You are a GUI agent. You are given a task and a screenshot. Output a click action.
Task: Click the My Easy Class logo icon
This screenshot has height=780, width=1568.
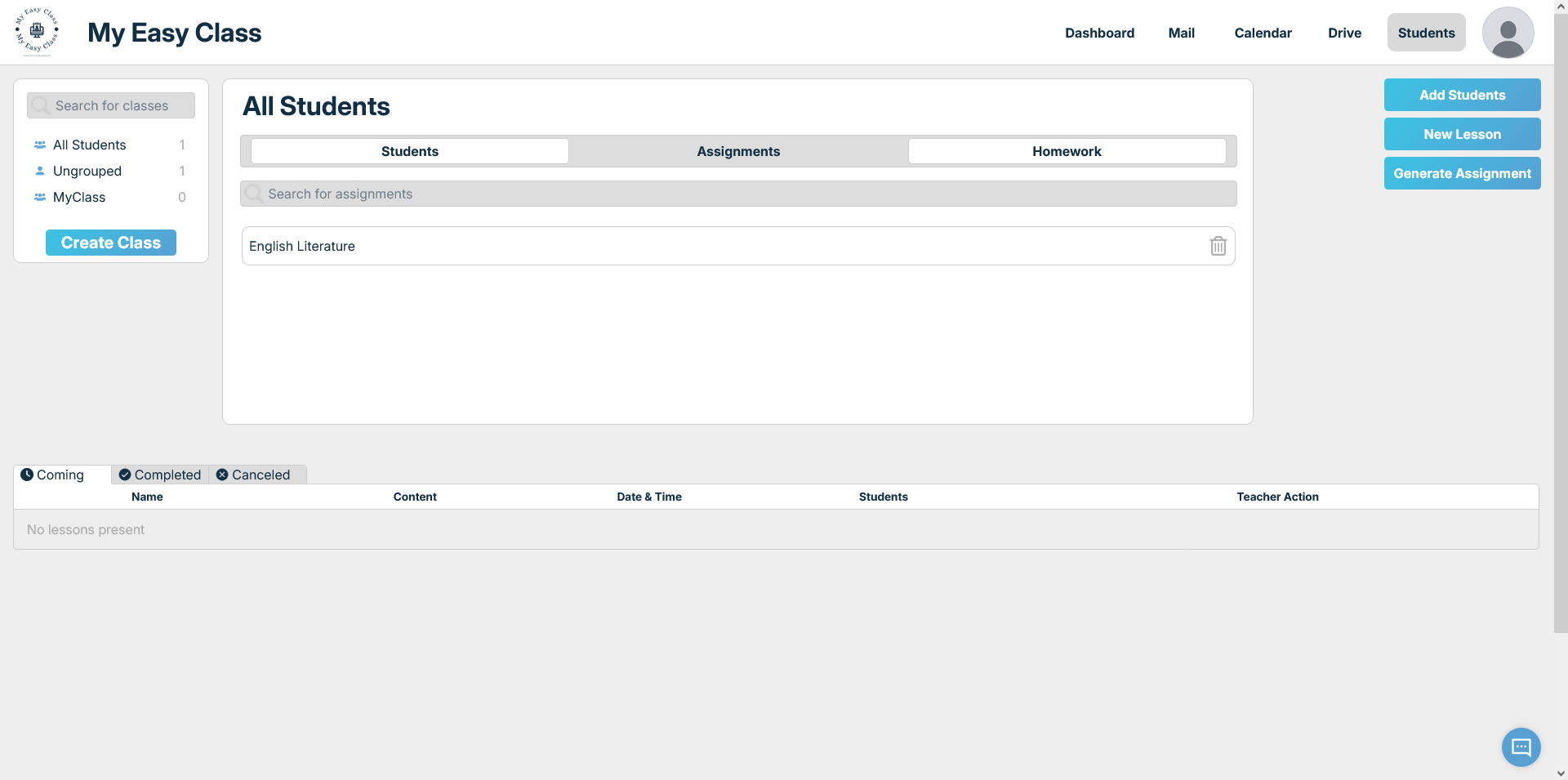(x=37, y=32)
